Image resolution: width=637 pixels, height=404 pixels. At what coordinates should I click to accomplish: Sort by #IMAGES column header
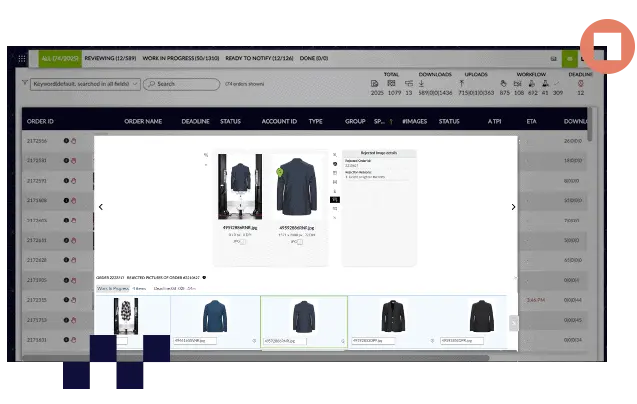pyautogui.click(x=414, y=121)
